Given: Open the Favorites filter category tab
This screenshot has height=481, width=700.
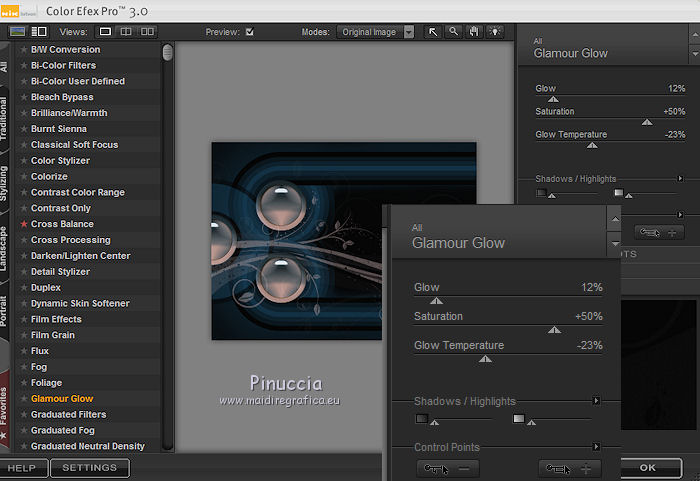Looking at the screenshot, I should click(x=4, y=411).
